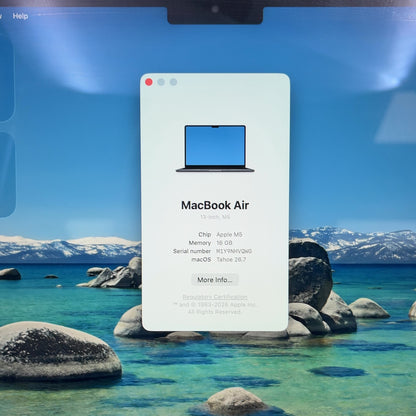Image resolution: width=416 pixels, height=416 pixels.
Task: Open More Info in About This Mac
Action: [215, 280]
